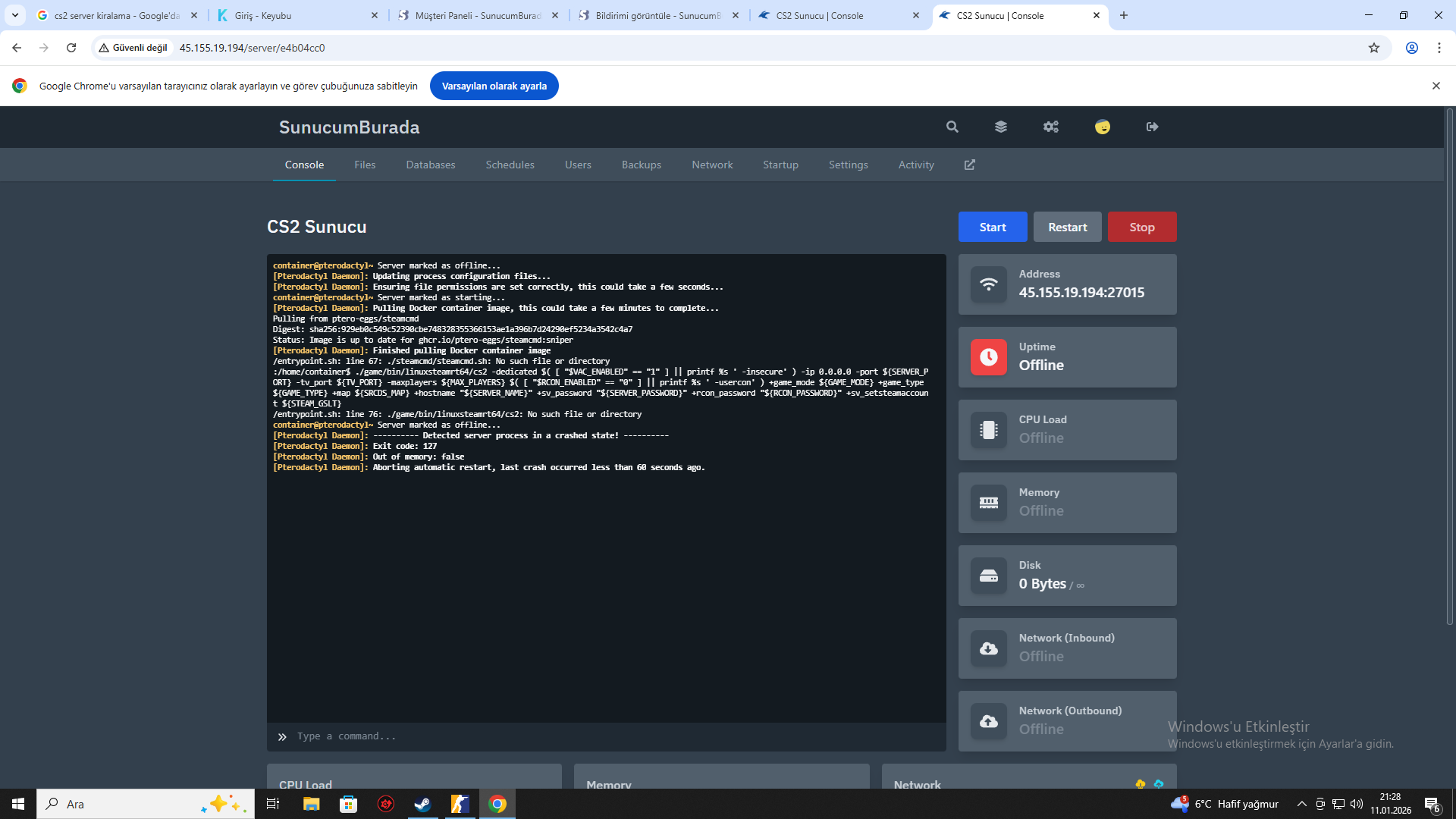Click the Chrome icon on the taskbar

click(x=497, y=804)
